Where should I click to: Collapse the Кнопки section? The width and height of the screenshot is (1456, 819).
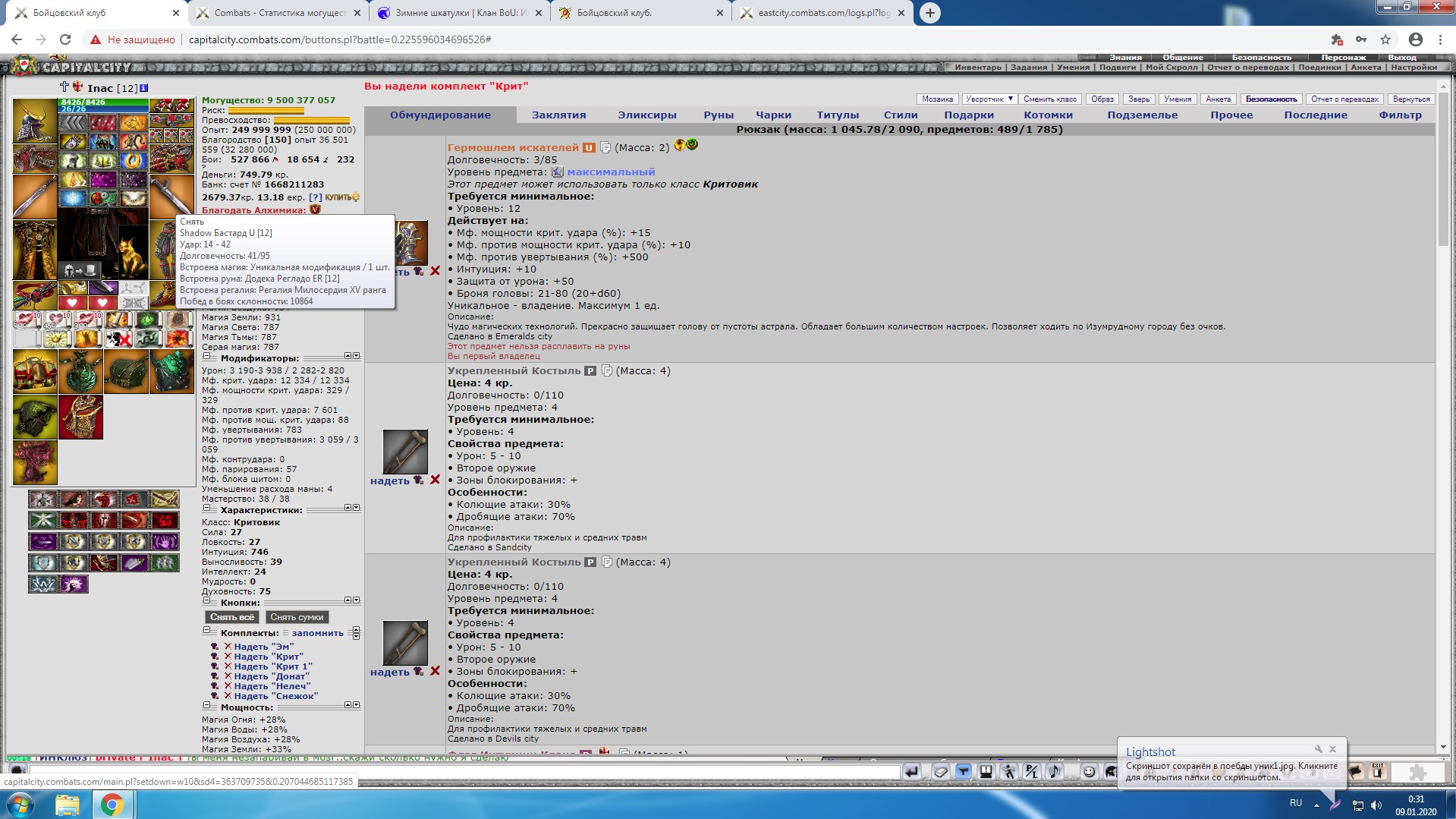click(206, 600)
